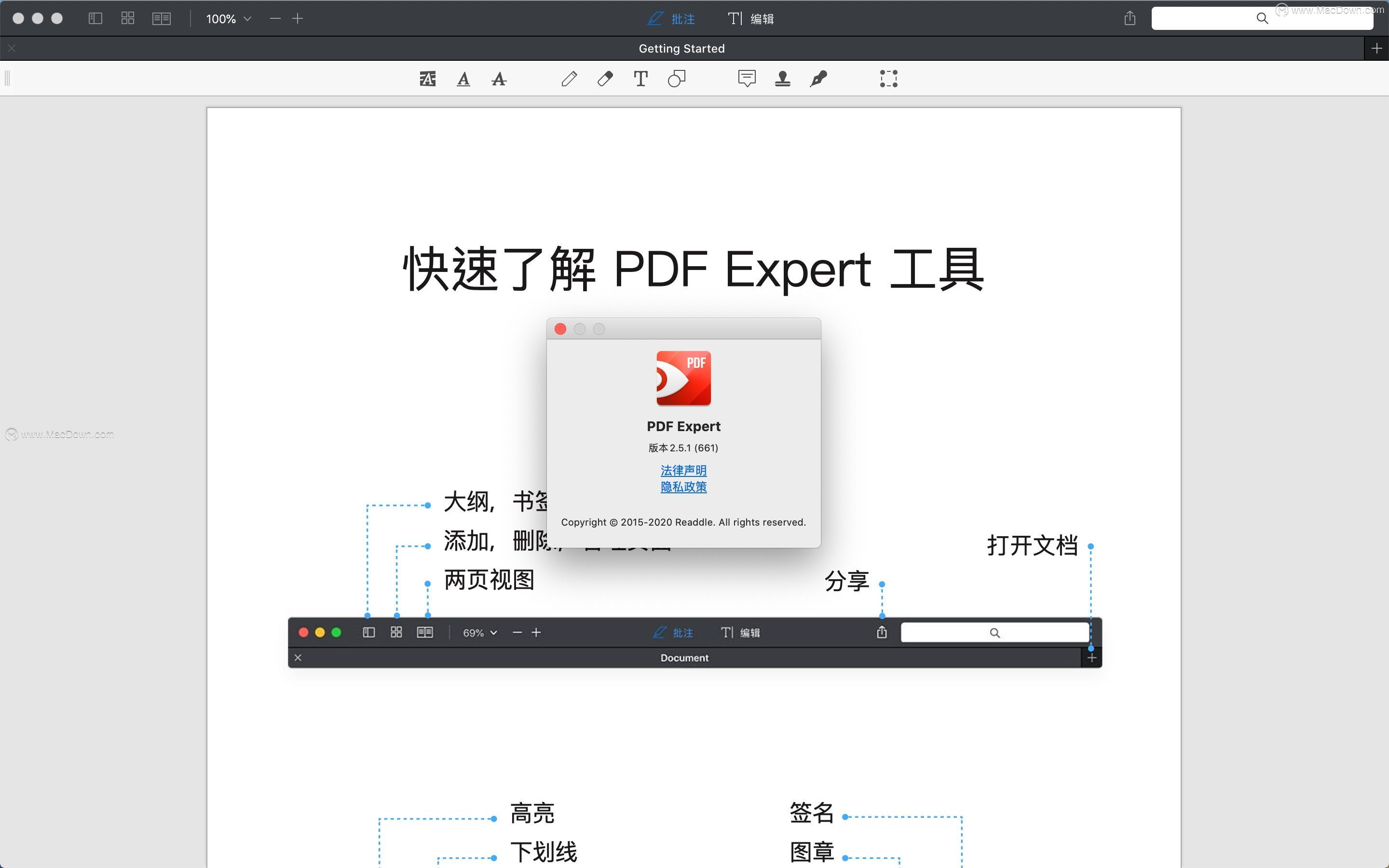Open the 100% zoom level dropdown
The image size is (1389, 868).
(x=229, y=19)
